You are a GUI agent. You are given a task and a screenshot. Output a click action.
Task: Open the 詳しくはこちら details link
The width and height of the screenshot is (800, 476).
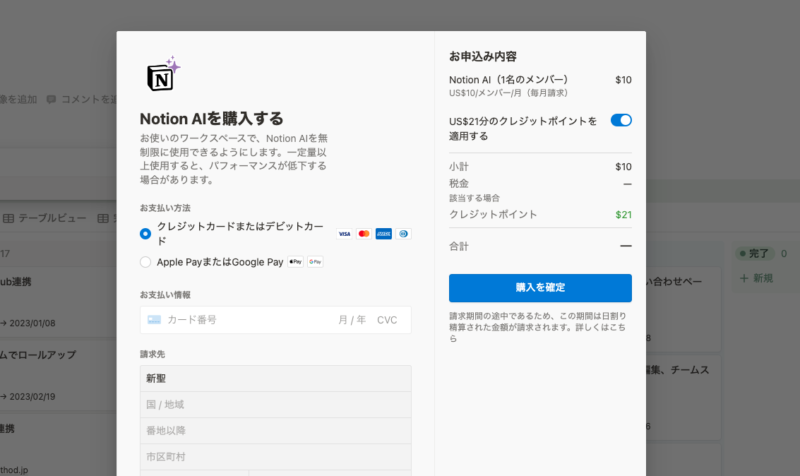click(x=537, y=333)
